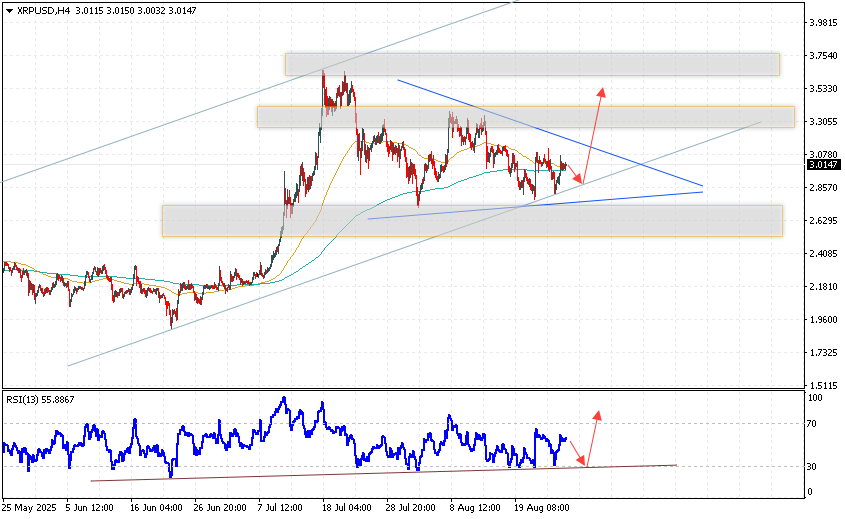845x519 pixels.
Task: Select the brown RSI trendline
Action: tap(383, 473)
